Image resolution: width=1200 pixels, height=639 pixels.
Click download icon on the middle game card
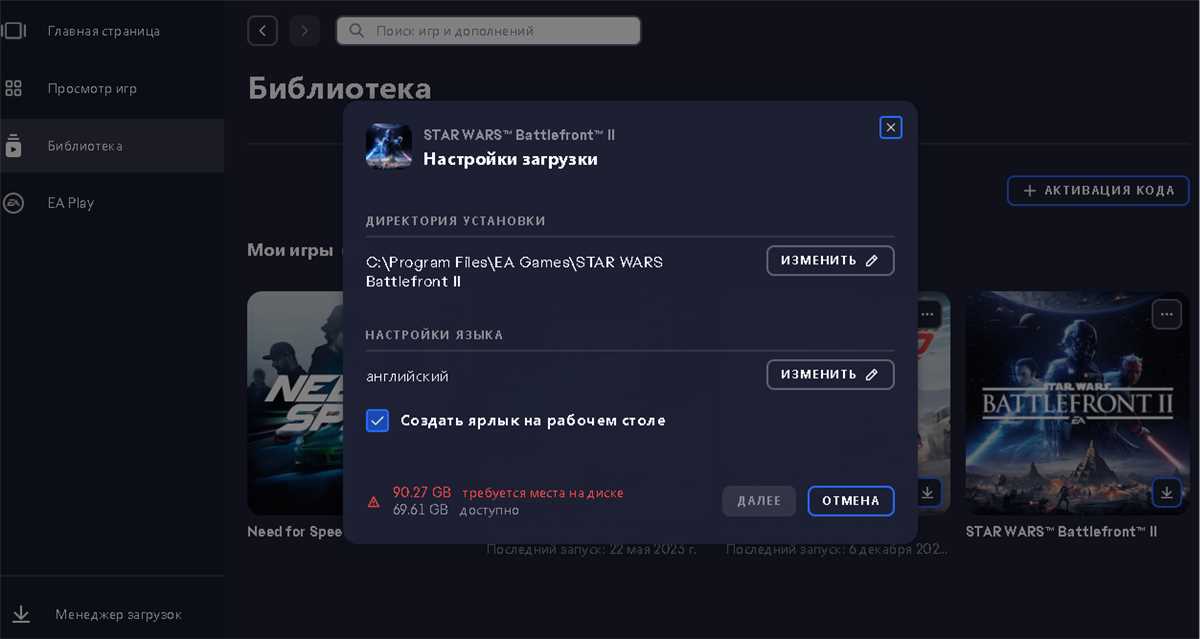927,492
